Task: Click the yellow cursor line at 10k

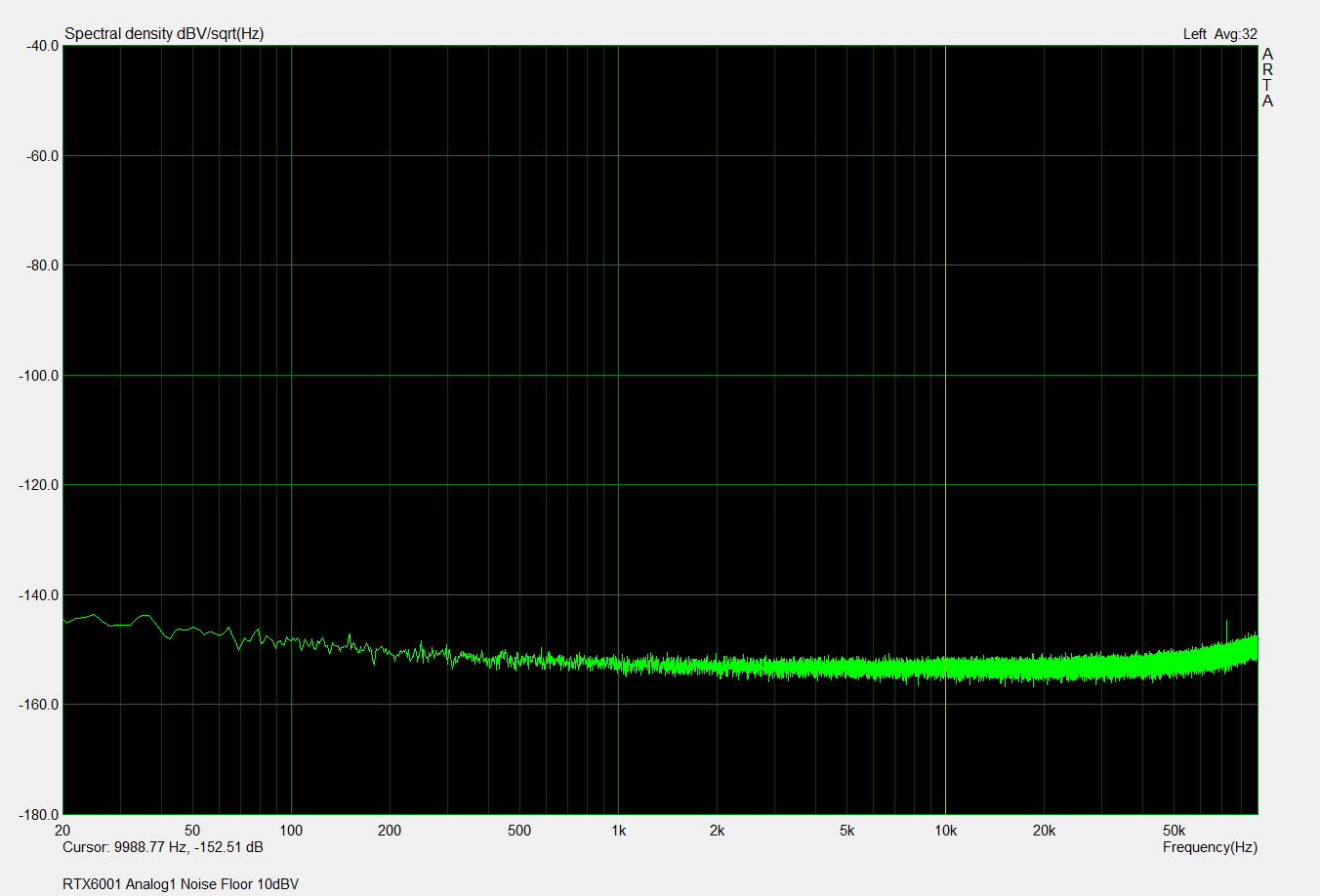Action: coord(945,429)
